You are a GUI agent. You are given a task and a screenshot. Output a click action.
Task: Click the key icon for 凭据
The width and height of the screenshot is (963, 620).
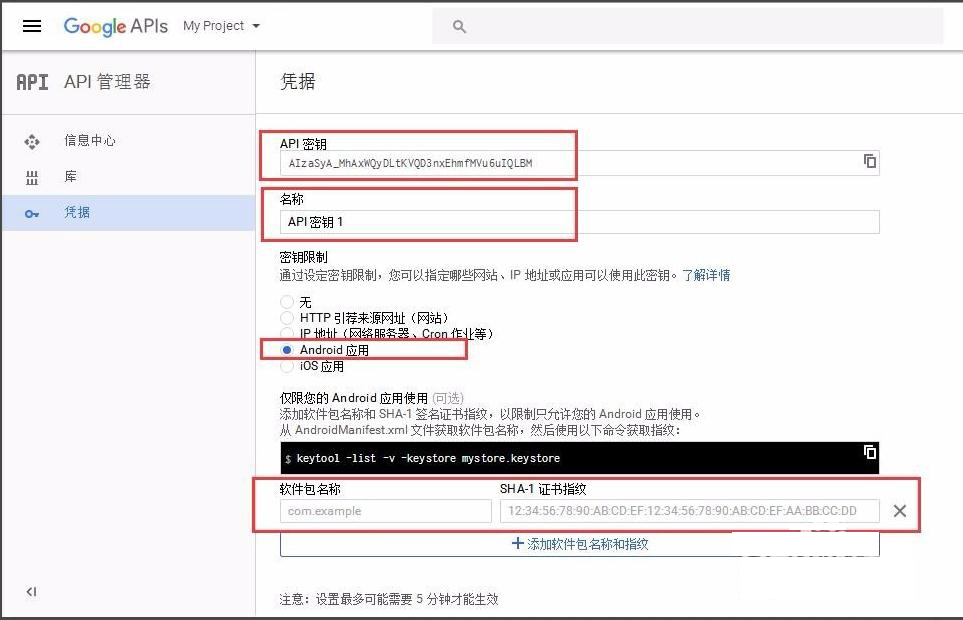32,214
